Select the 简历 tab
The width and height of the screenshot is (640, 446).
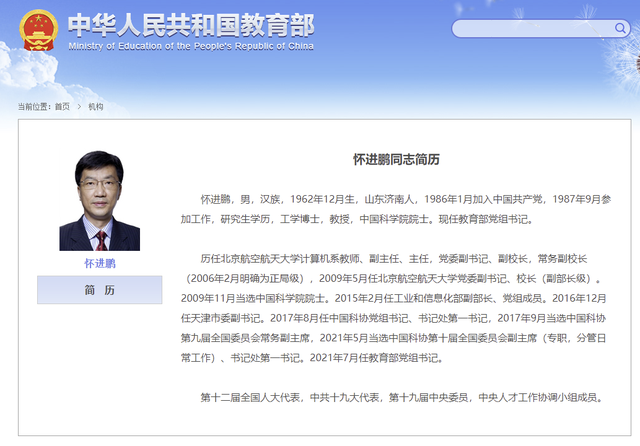pos(99,289)
